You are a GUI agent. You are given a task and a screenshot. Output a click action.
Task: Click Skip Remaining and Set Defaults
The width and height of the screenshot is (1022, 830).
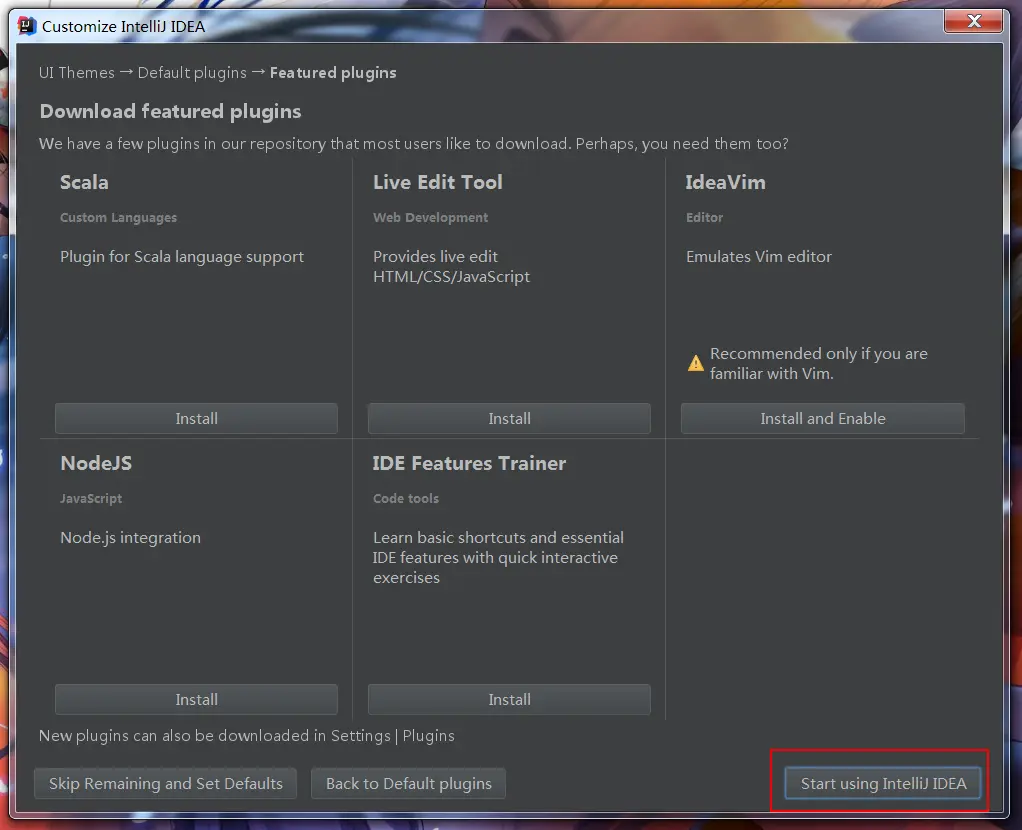[x=166, y=784]
